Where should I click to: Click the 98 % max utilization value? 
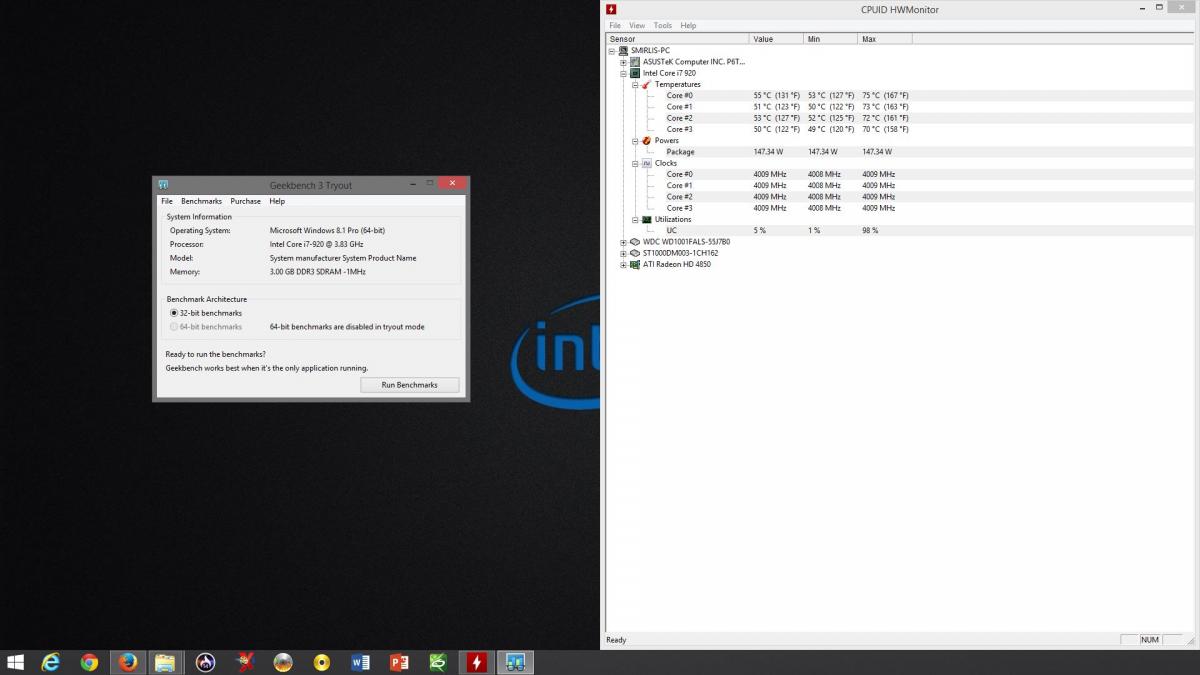870,230
